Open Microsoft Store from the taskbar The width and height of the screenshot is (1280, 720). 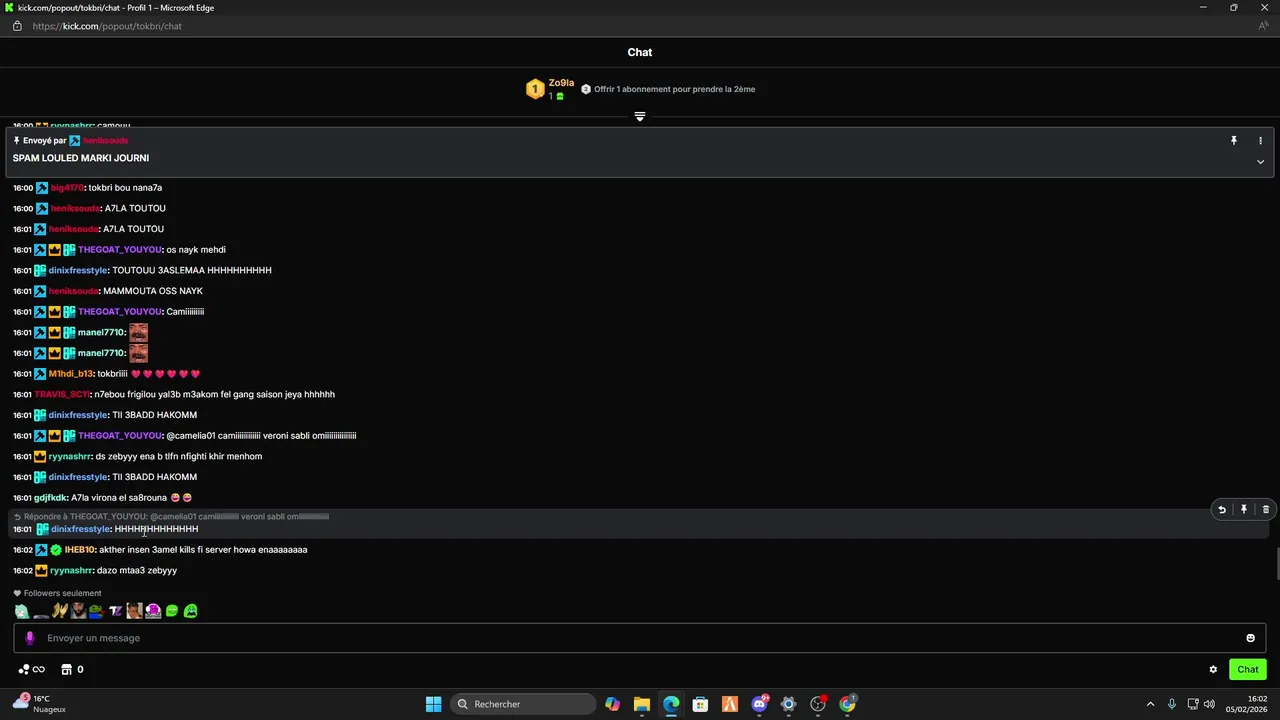tap(700, 704)
